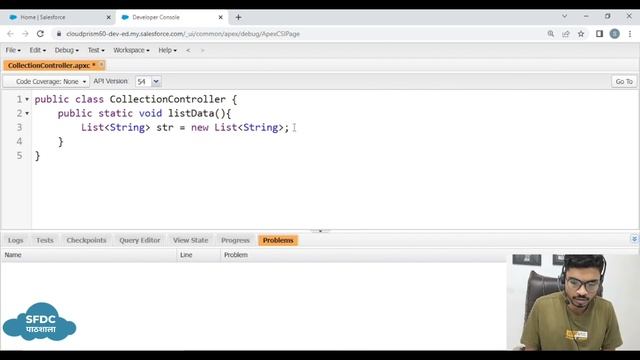Viewport: 640px width, 360px height.
Task: Go forward using the browser forward arrow
Action: coord(25,34)
